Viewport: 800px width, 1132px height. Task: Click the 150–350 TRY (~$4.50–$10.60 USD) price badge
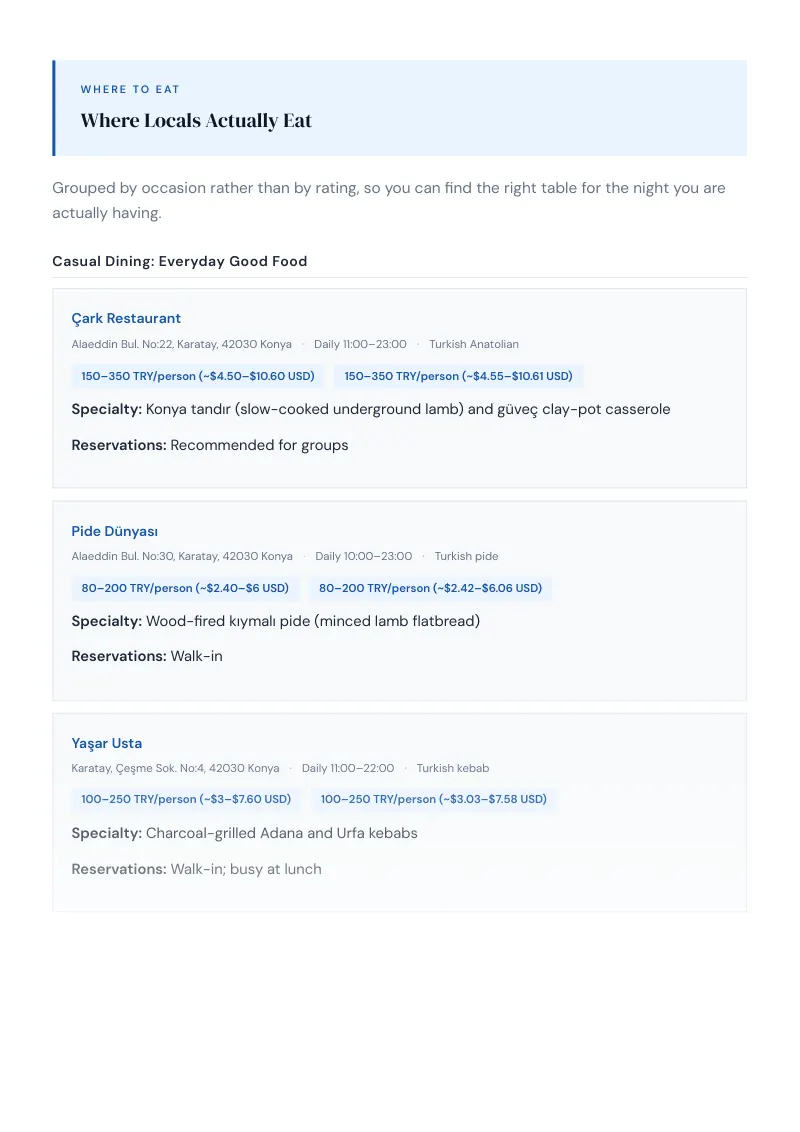click(198, 376)
